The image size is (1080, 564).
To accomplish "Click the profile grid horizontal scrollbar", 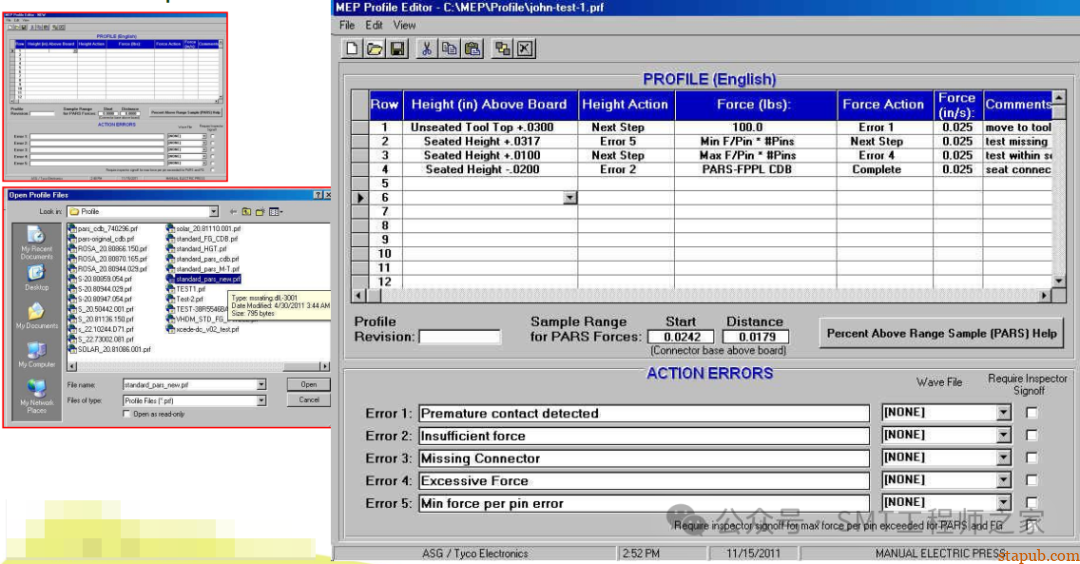I will 700,296.
